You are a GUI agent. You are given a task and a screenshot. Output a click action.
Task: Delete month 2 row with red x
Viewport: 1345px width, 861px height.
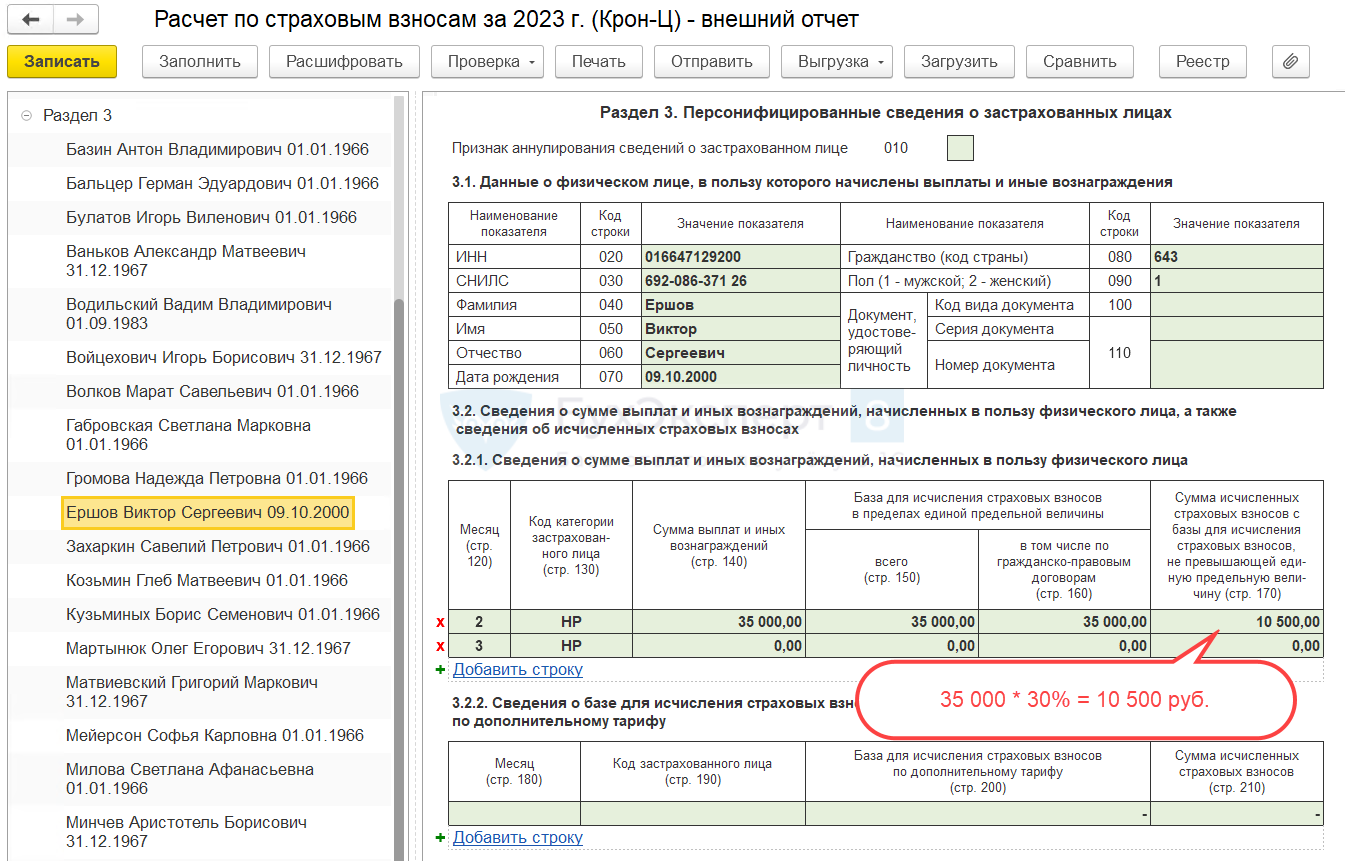coord(440,622)
